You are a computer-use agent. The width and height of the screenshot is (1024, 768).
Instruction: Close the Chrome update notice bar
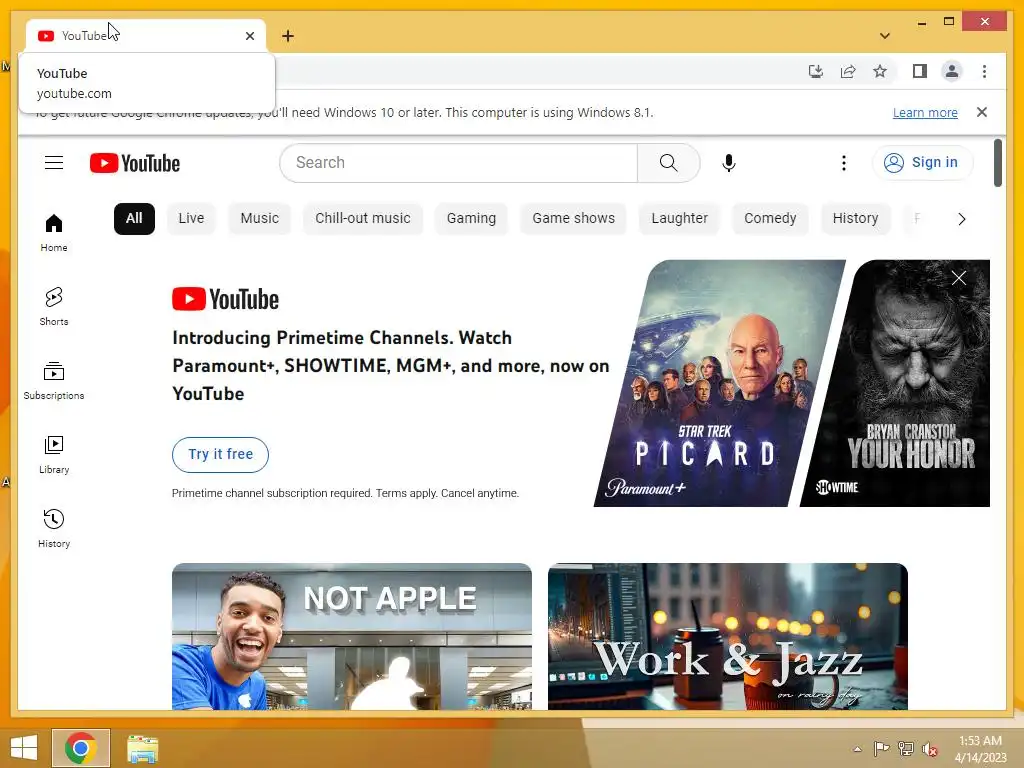pyautogui.click(x=982, y=112)
